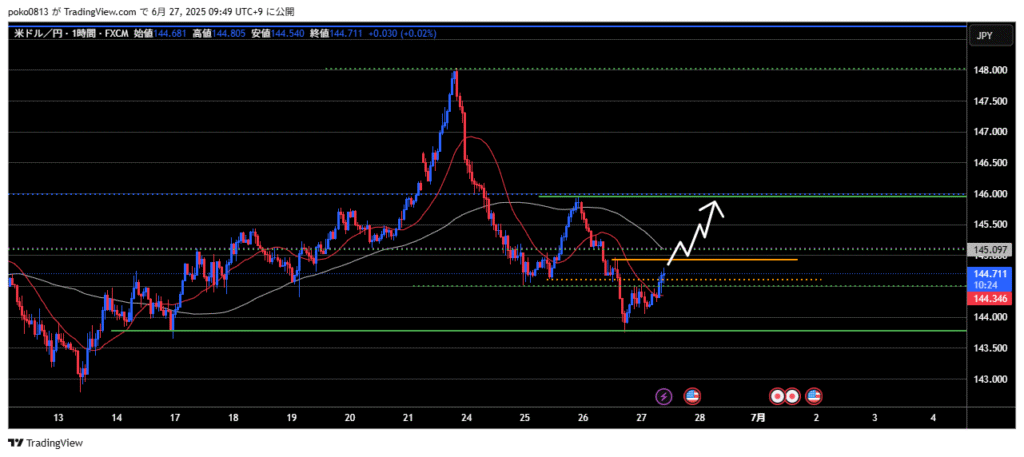This screenshot has width=1024, height=457.
Task: Click the 21 date label on time axis
Action: click(x=408, y=417)
